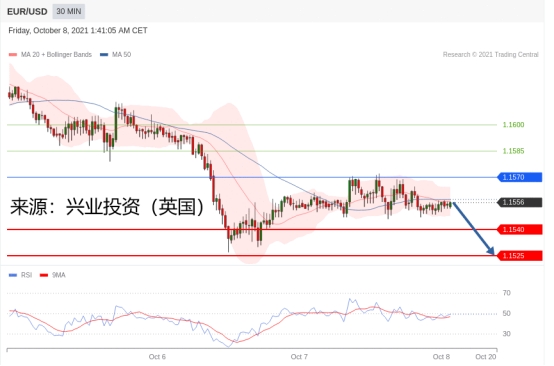Click the Oct 20 date axis label
554x366 pixels.
(x=486, y=357)
